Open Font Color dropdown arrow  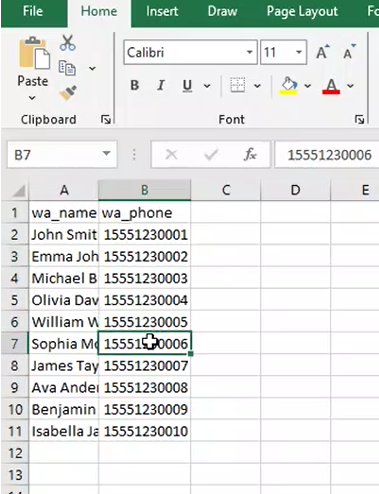[350, 86]
